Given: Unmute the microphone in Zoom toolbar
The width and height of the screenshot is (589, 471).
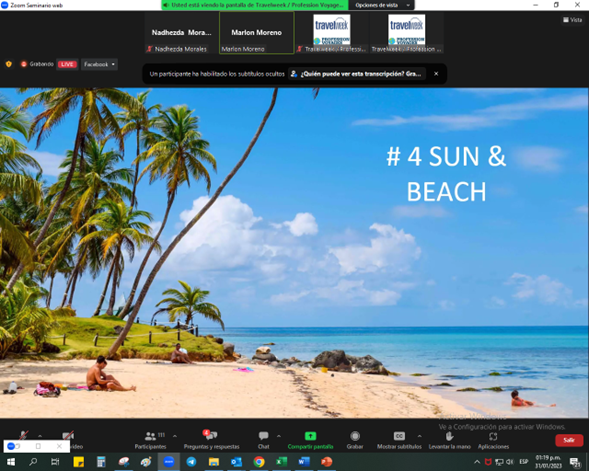Looking at the screenshot, I should click(x=23, y=436).
